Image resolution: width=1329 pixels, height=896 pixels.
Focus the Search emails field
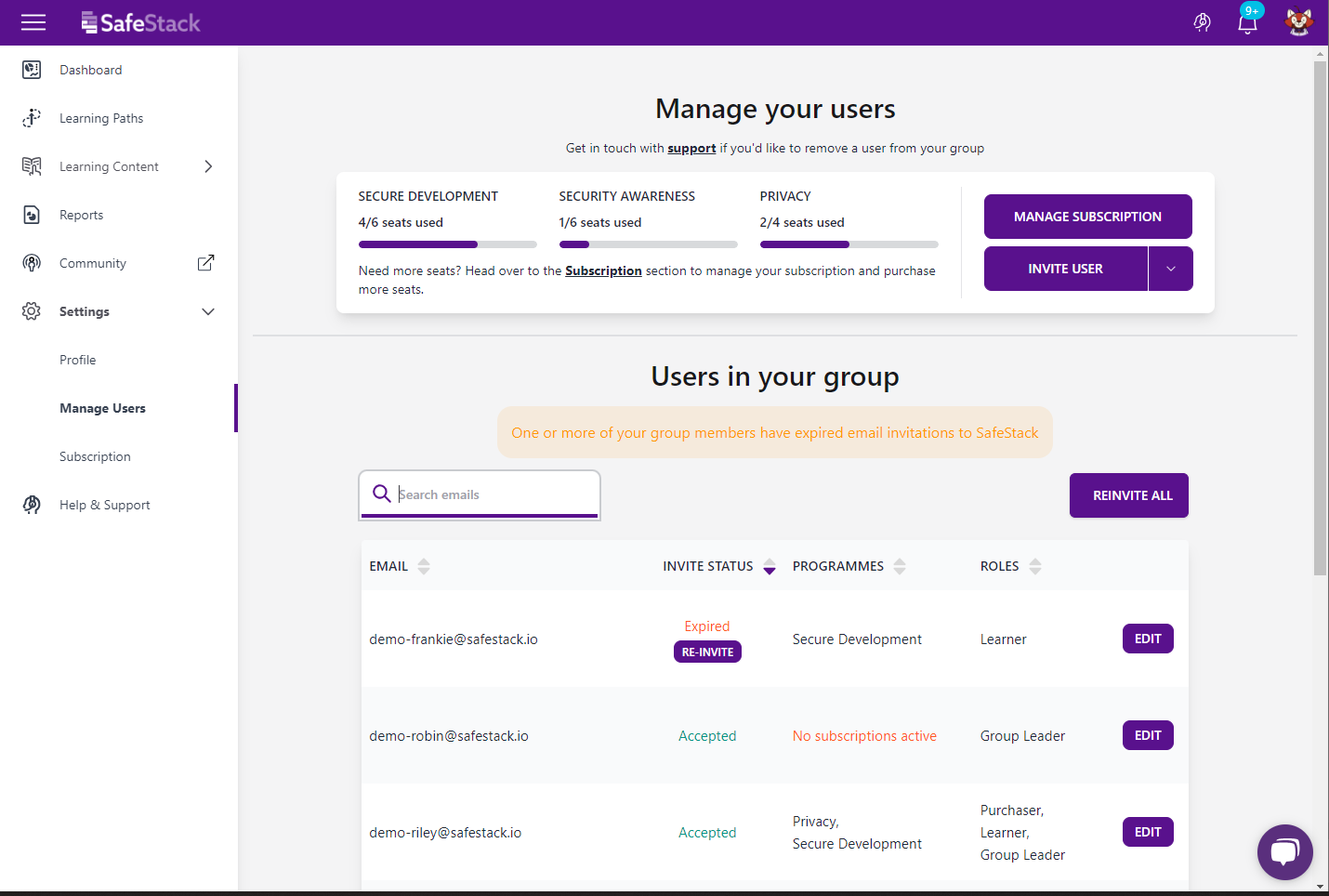[480, 494]
